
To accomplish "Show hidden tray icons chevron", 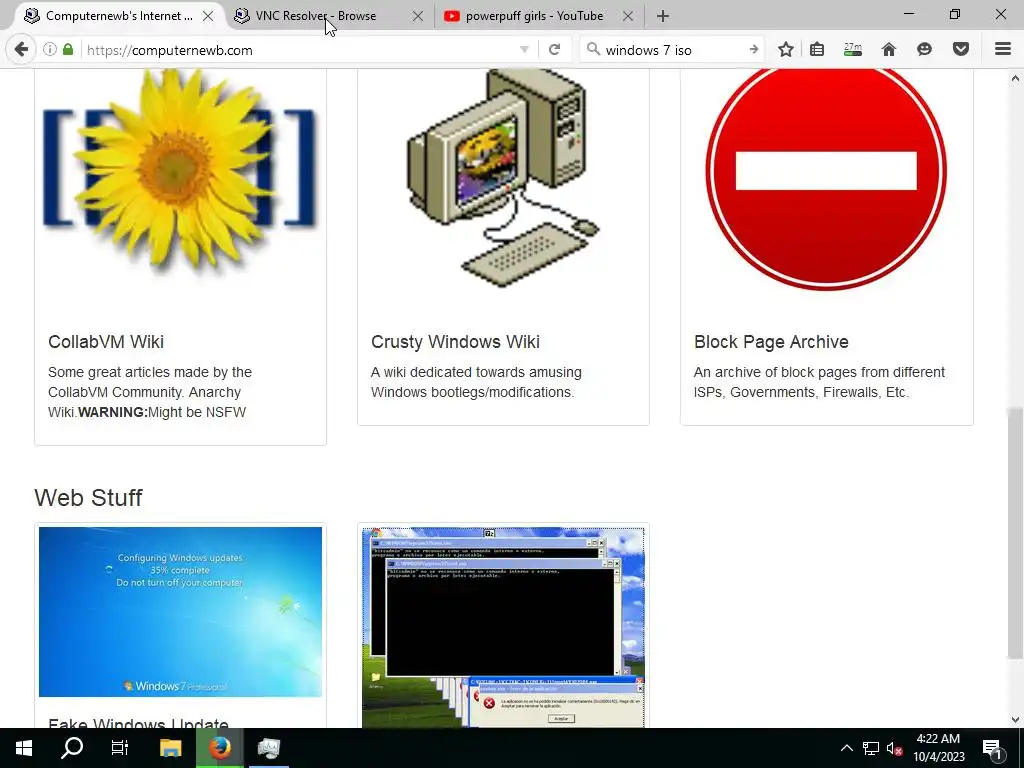I will pyautogui.click(x=846, y=748).
